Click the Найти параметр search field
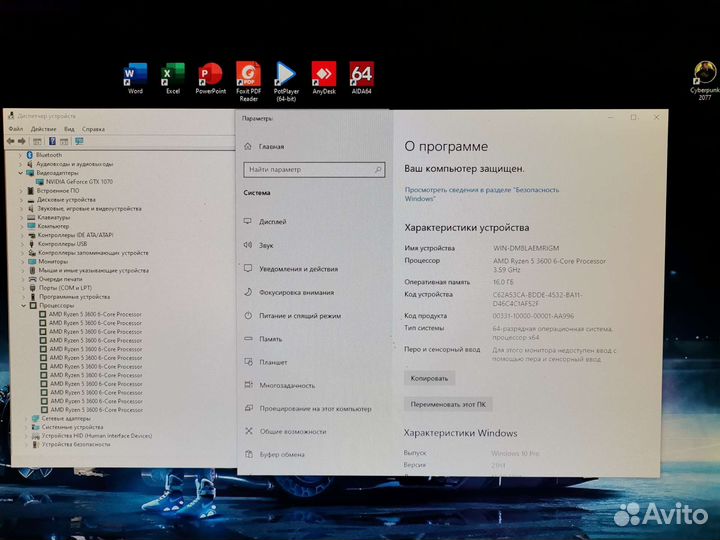Image resolution: width=720 pixels, height=540 pixels. pos(309,170)
